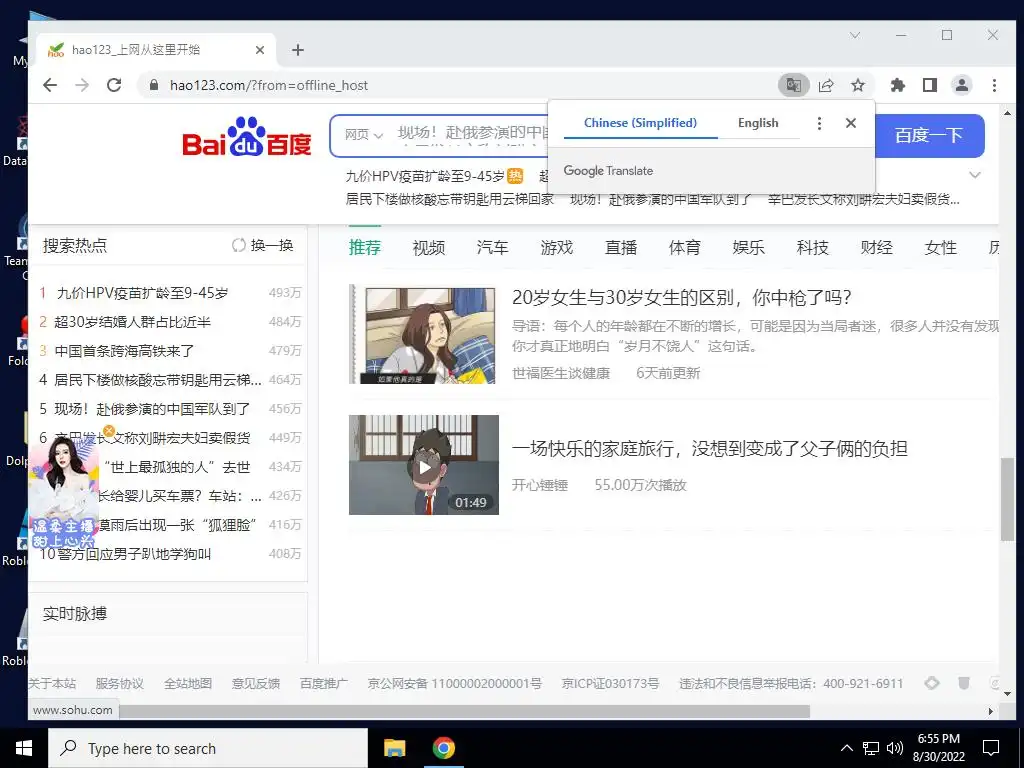Click the padlock site info icon
This screenshot has width=1024, height=768.
153,86
